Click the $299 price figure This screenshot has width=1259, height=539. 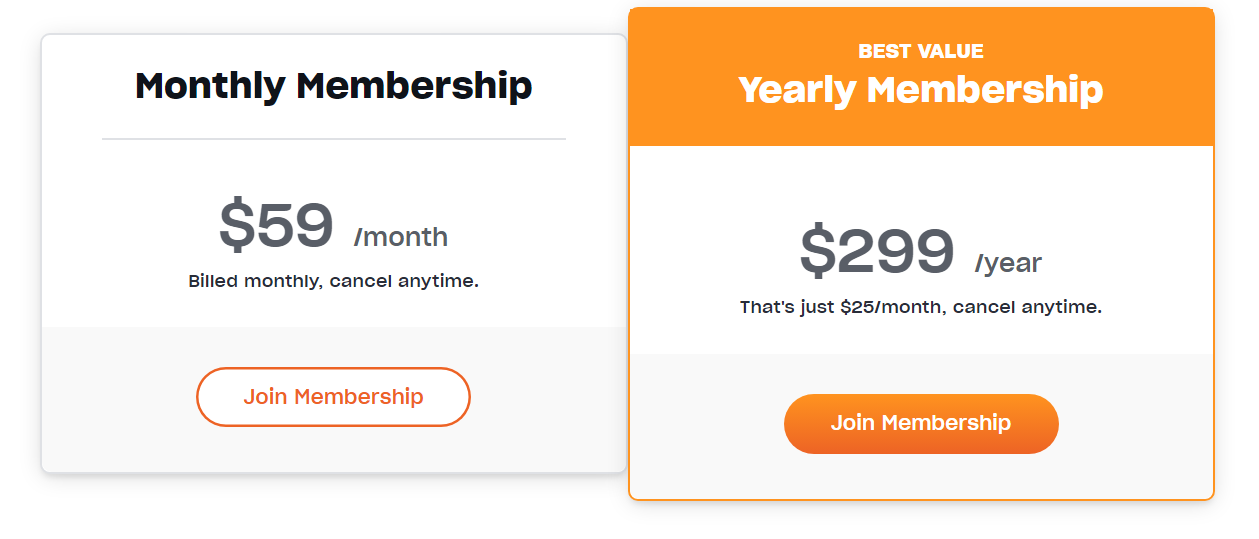(877, 251)
